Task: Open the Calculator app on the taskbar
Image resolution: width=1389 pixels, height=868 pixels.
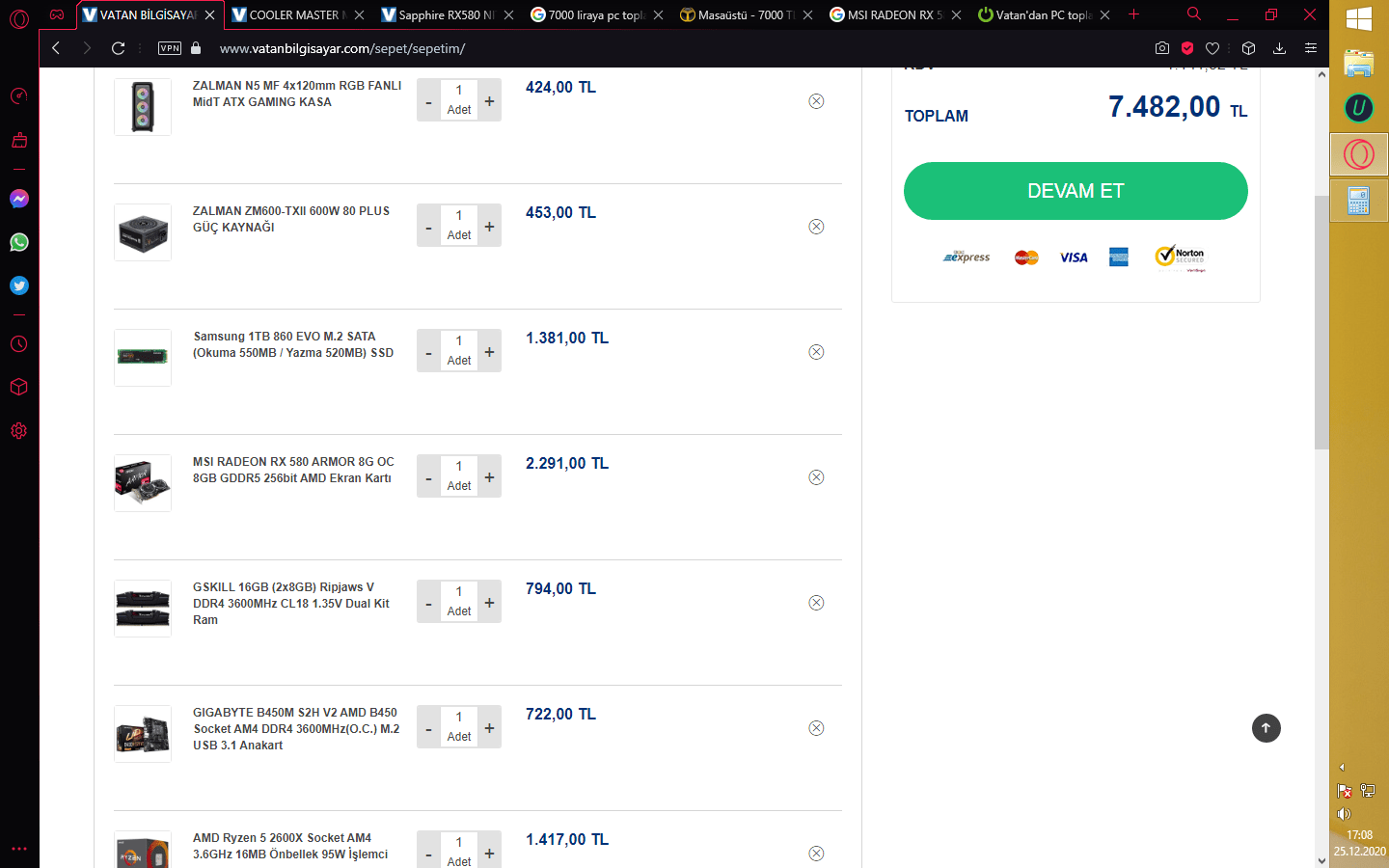Action: [1359, 201]
